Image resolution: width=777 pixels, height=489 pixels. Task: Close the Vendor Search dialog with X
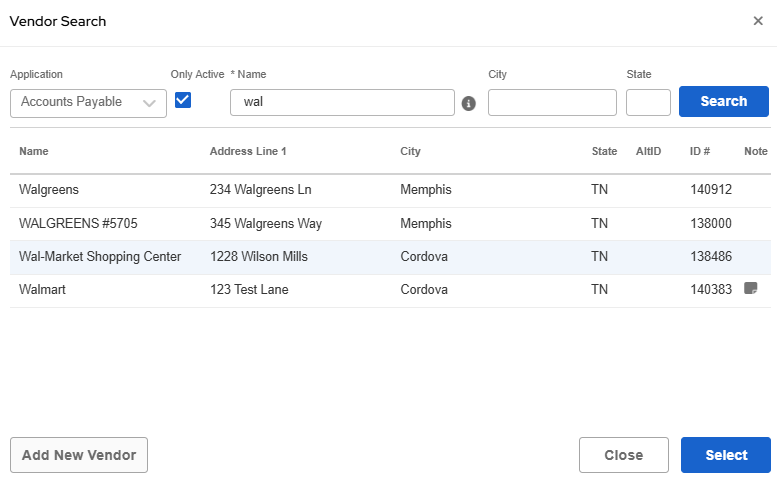coord(758,21)
